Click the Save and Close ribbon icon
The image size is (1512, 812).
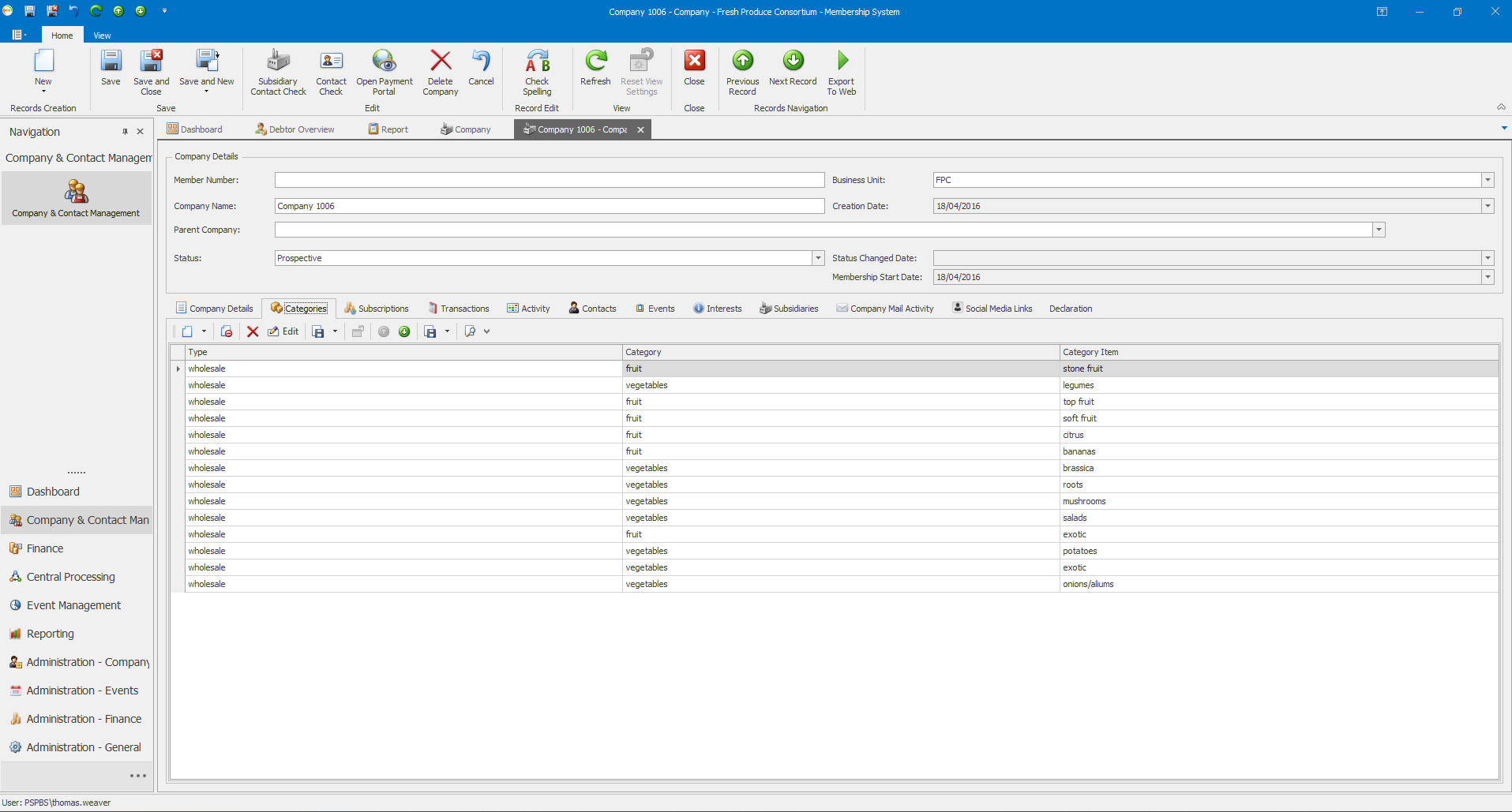click(x=151, y=72)
